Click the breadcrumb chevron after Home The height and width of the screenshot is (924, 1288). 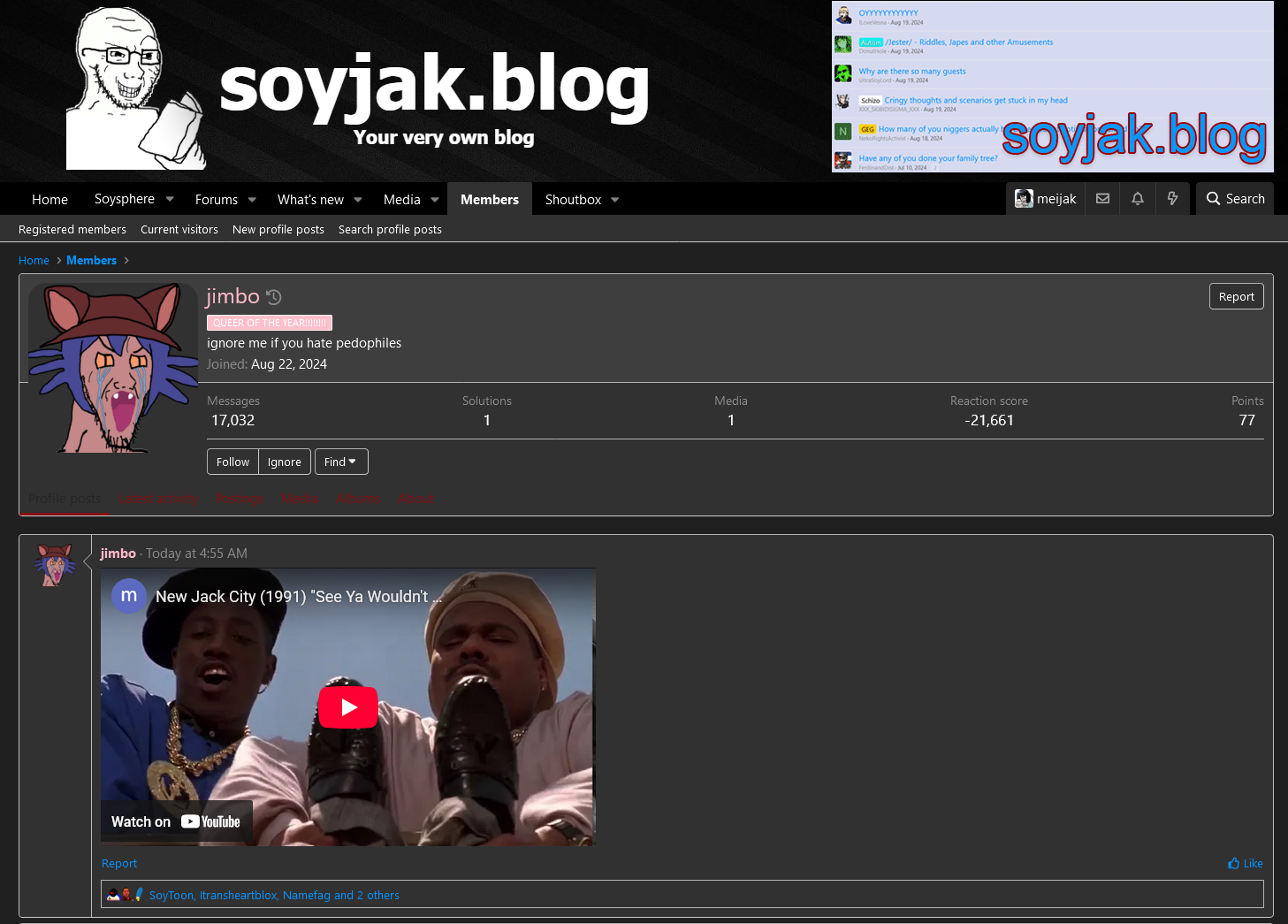pyautogui.click(x=58, y=261)
